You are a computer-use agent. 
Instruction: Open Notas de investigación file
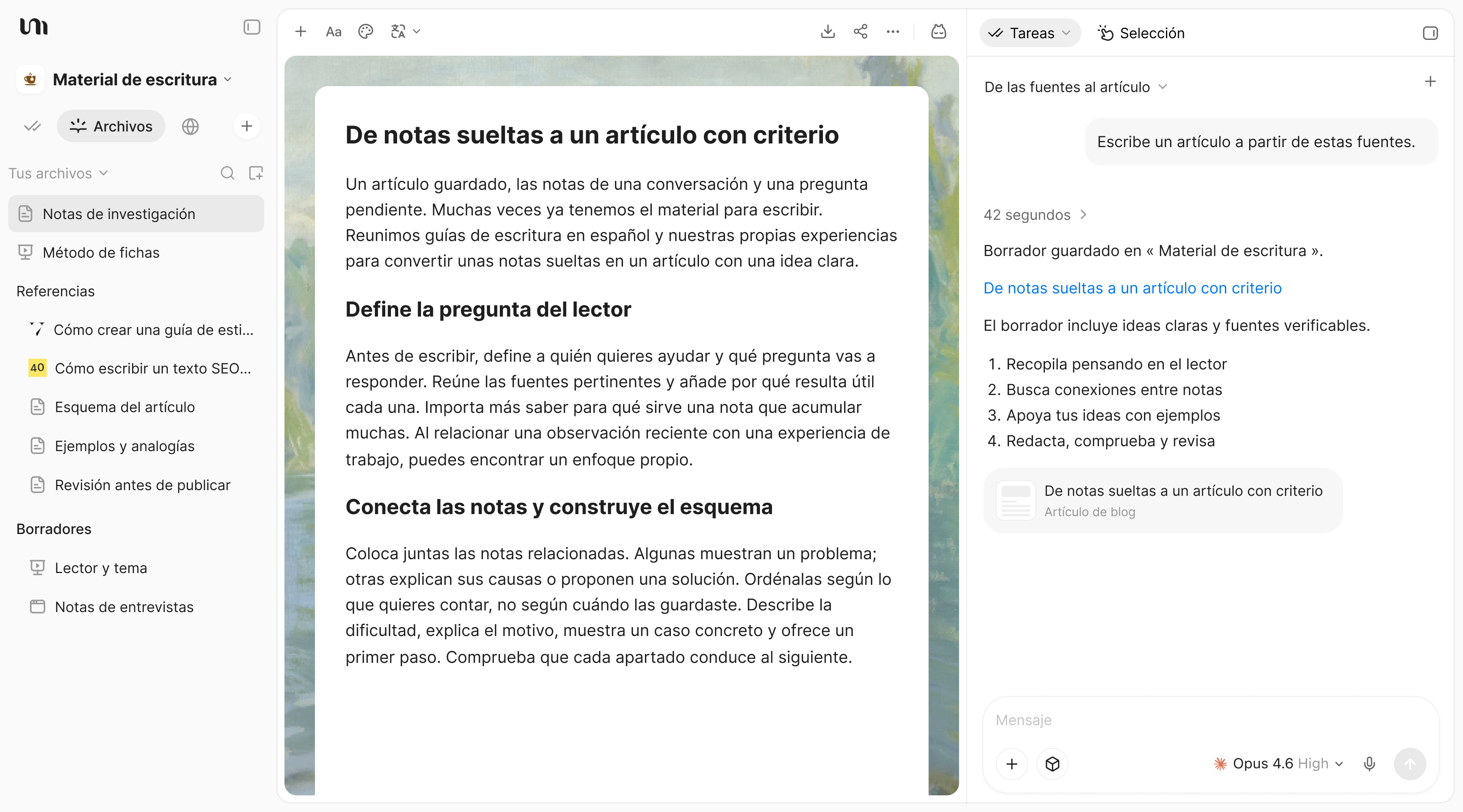pos(136,213)
